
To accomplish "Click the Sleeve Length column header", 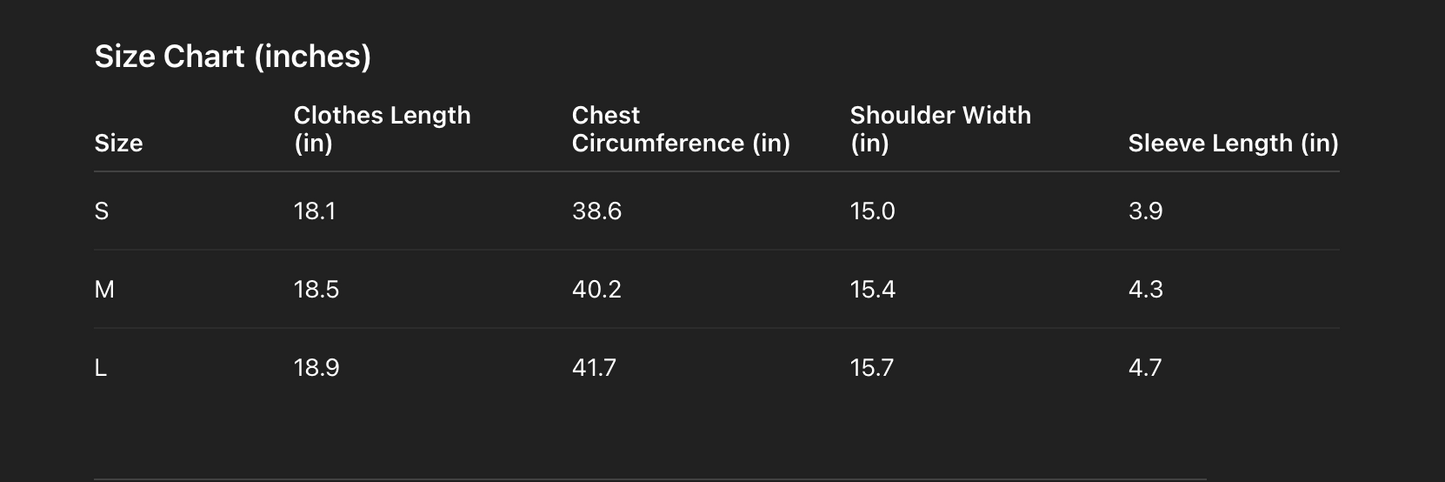I will coord(1232,143).
